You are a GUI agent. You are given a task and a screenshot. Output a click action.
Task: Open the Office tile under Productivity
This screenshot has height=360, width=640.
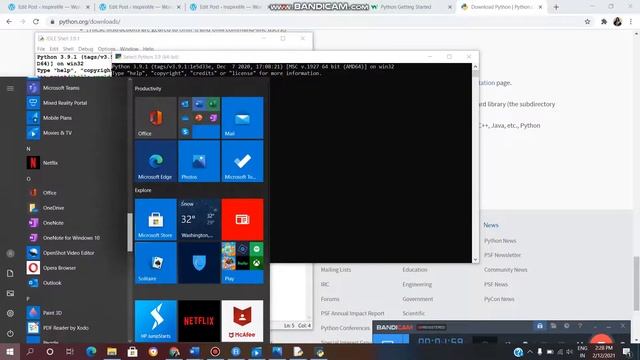point(156,118)
